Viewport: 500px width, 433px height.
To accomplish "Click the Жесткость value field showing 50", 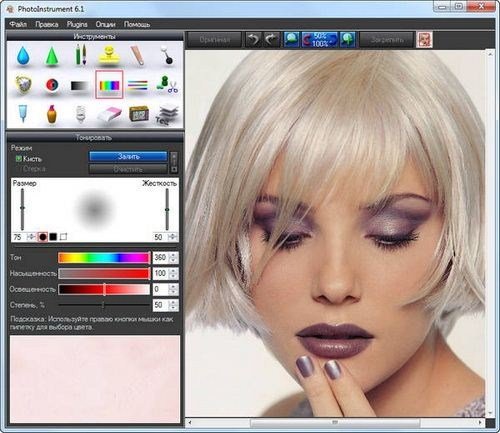I will pyautogui.click(x=159, y=237).
